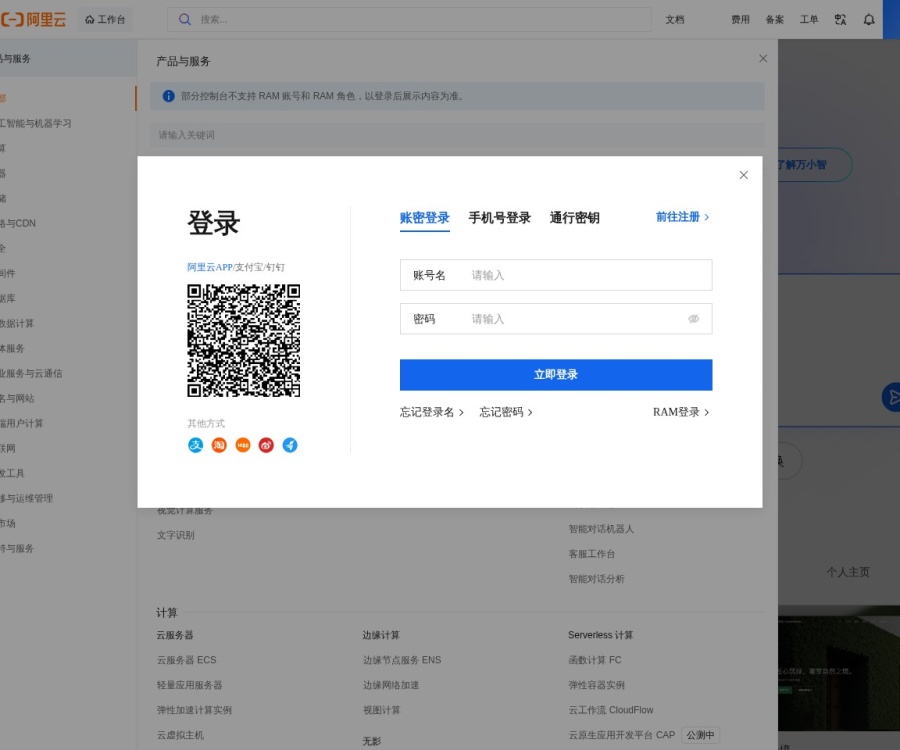Image resolution: width=900 pixels, height=750 pixels.
Task: Open 云原生应用开发平台 CAP product
Action: (622, 735)
